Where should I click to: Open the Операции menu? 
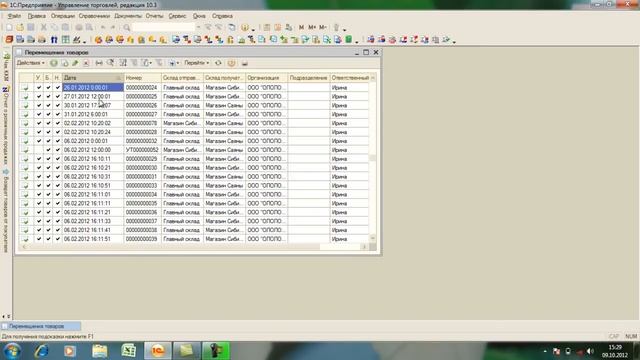[x=62, y=16]
